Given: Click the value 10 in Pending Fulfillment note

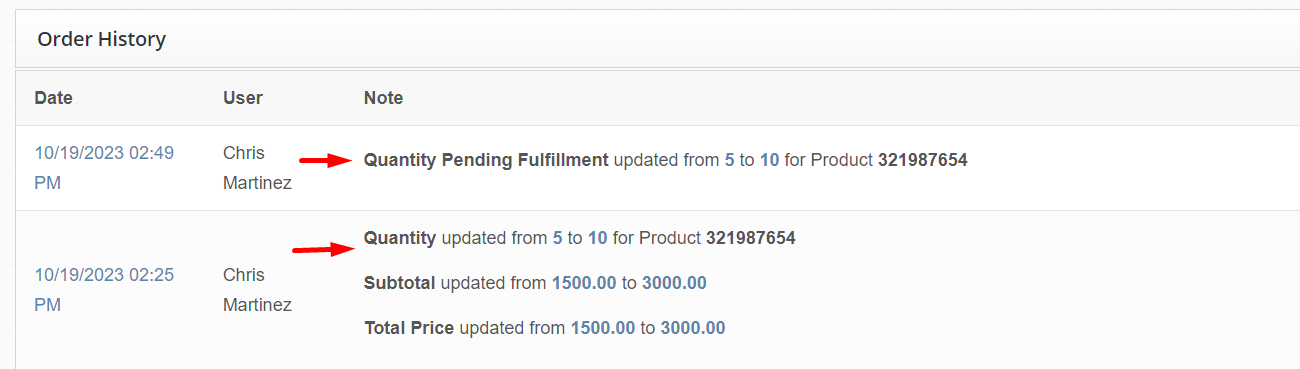Looking at the screenshot, I should coord(769,159).
